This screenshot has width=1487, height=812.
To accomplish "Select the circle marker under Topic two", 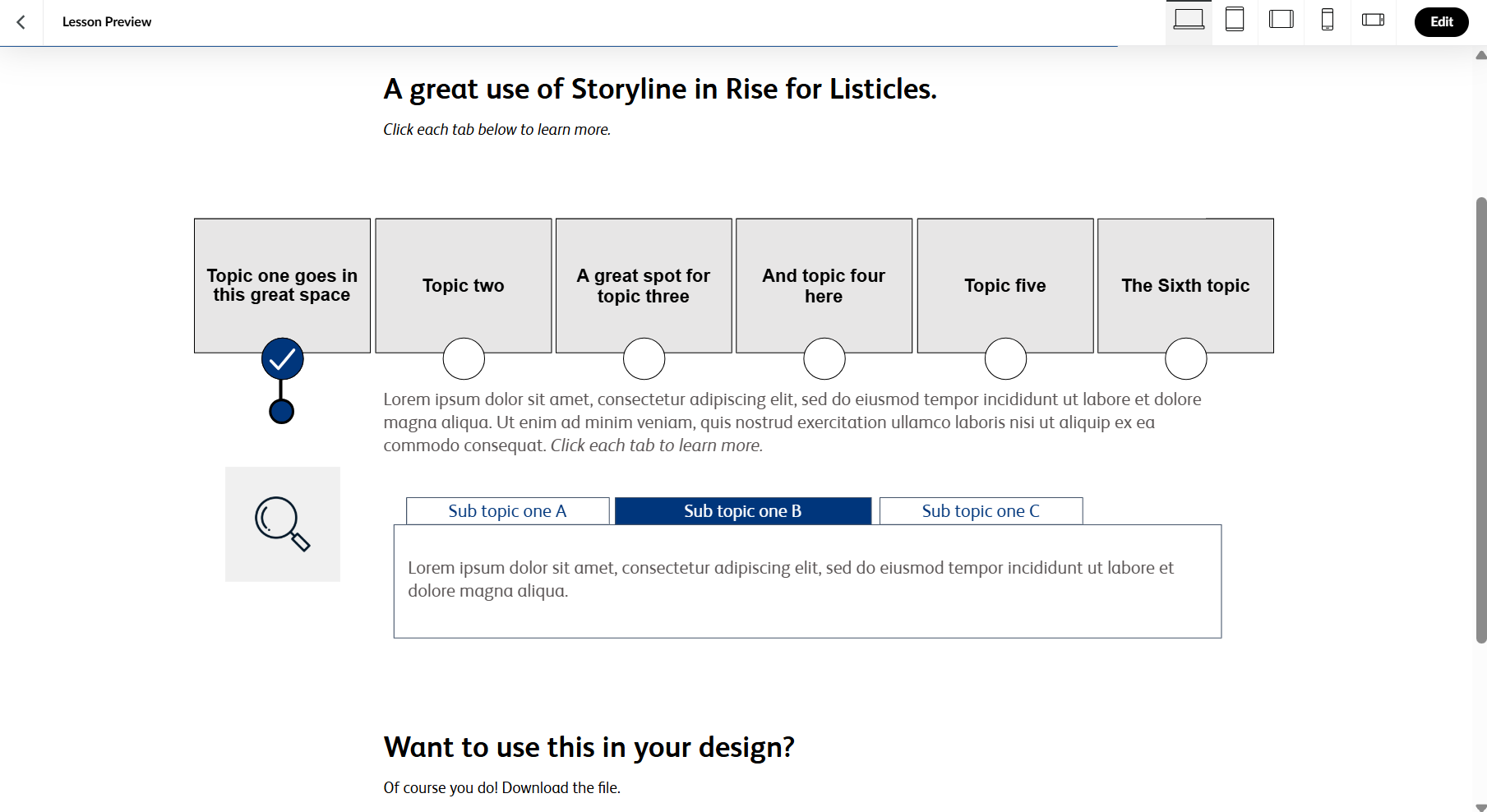I will click(463, 358).
